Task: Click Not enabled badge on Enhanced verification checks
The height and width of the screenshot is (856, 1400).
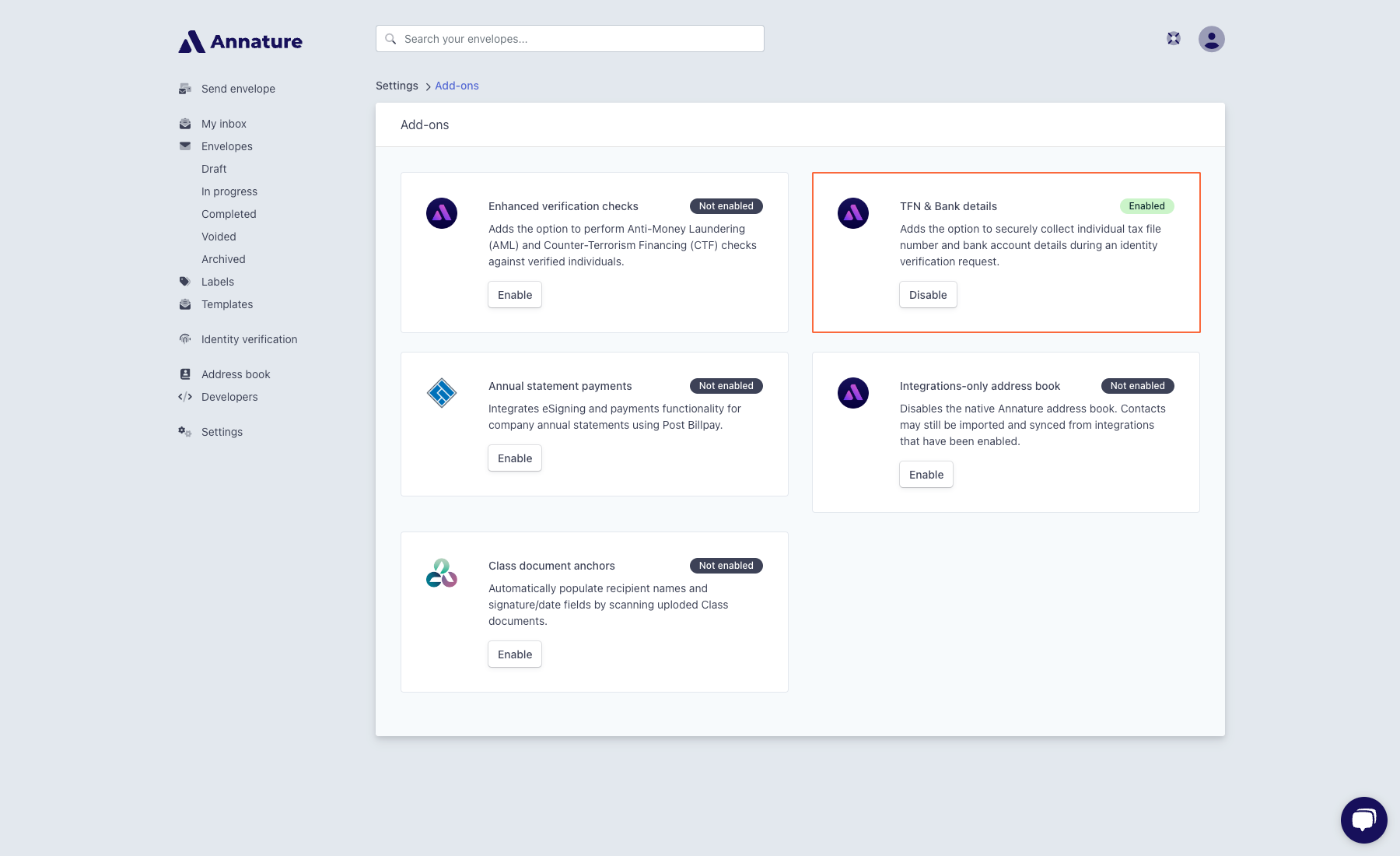Action: coord(726,206)
